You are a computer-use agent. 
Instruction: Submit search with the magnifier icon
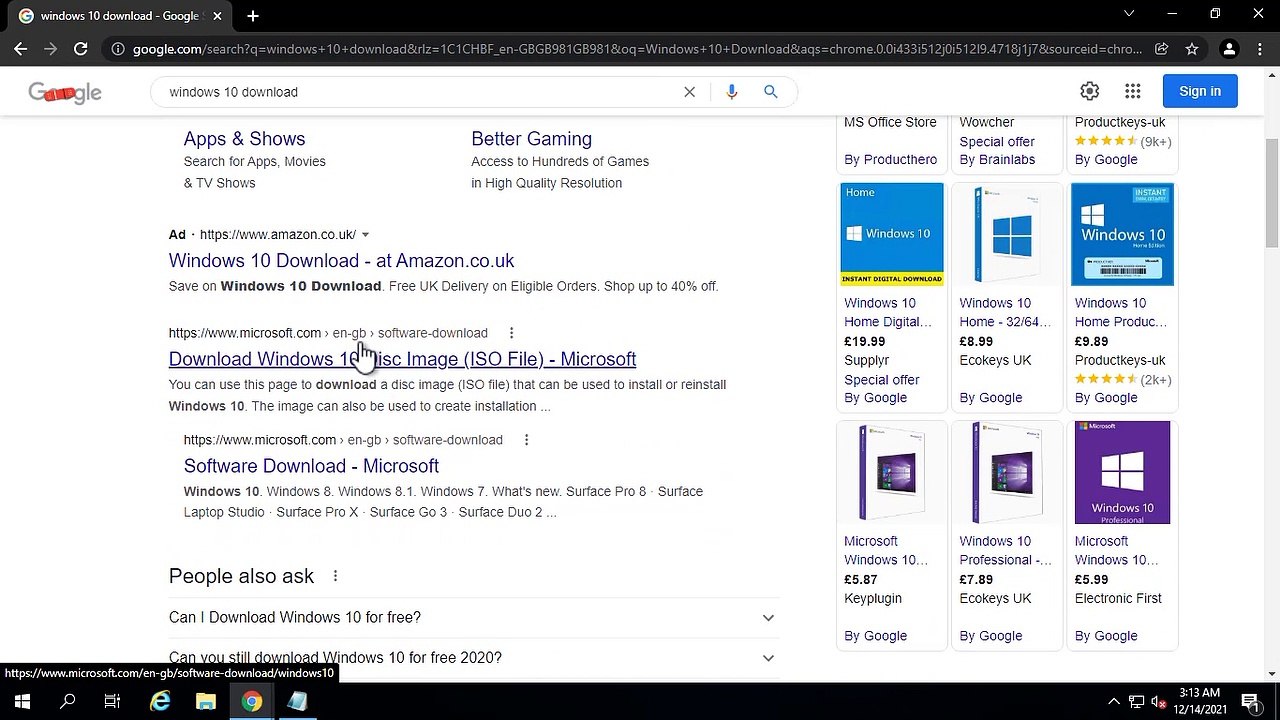[770, 92]
